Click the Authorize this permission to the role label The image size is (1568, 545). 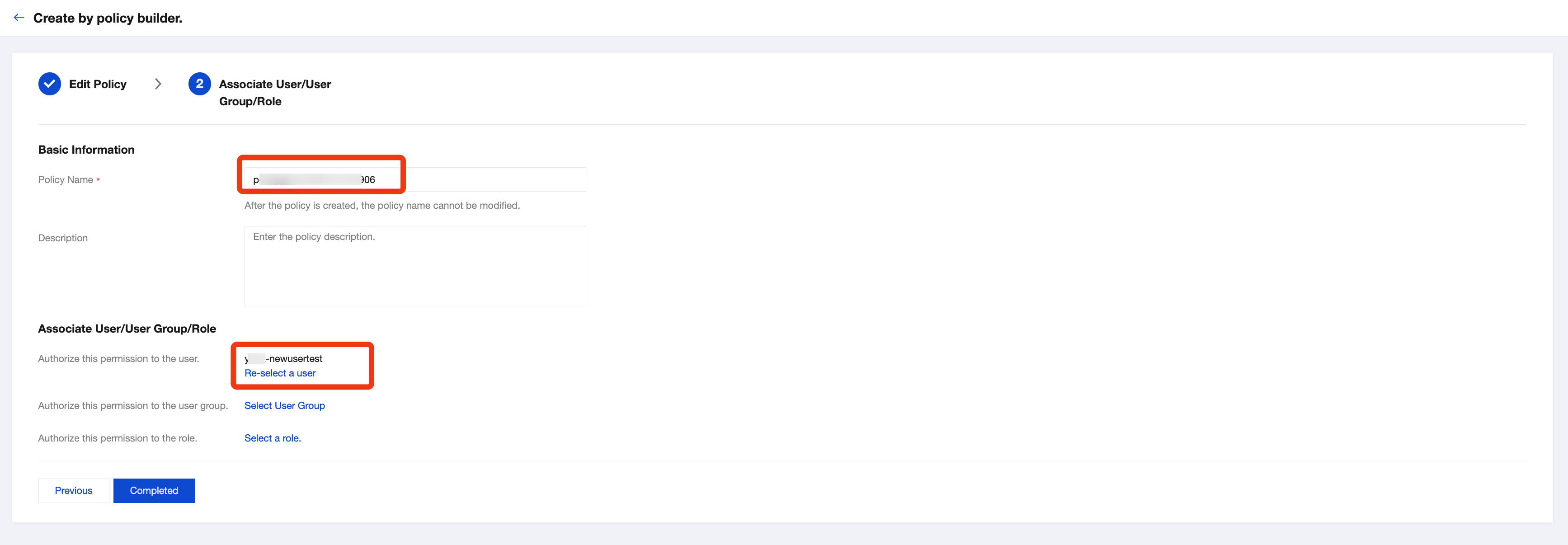(118, 438)
